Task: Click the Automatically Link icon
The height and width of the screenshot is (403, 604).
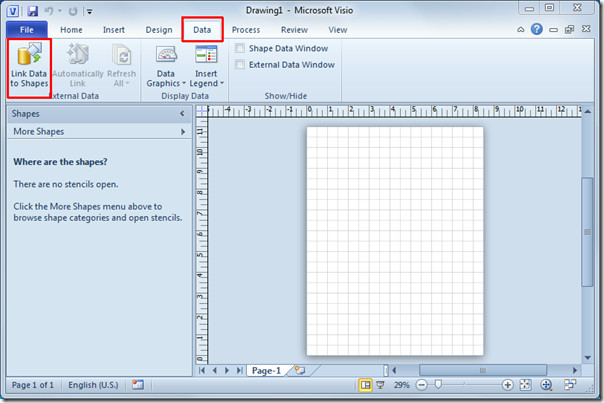Action: point(77,54)
